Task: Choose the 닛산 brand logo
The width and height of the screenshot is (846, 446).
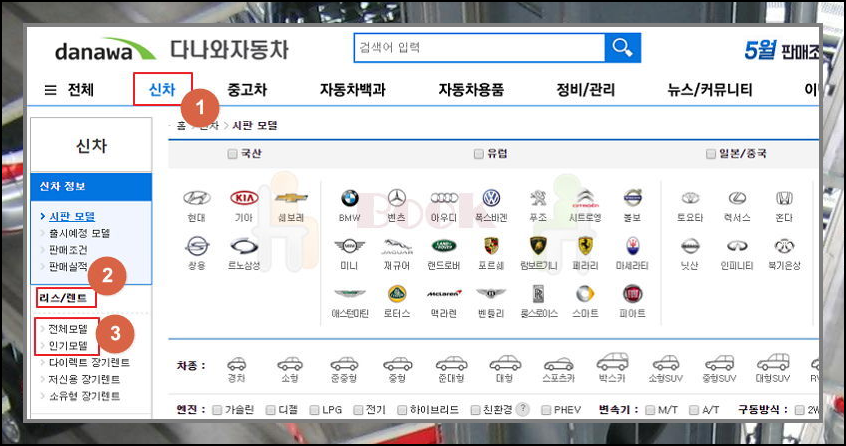Action: [690, 246]
